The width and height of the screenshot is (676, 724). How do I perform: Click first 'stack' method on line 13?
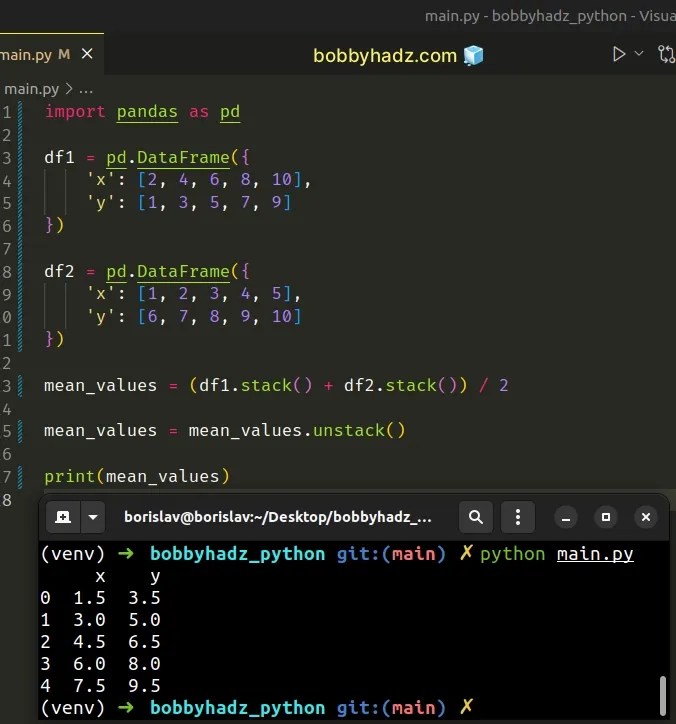266,386
